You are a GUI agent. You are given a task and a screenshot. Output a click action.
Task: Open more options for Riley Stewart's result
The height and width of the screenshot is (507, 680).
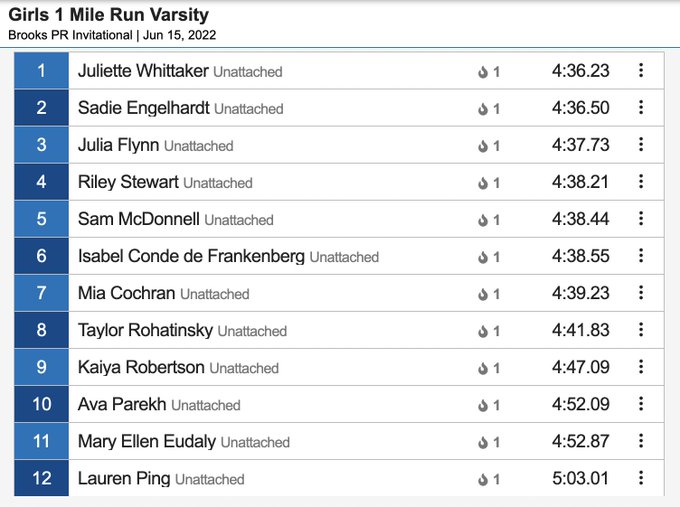click(x=641, y=181)
